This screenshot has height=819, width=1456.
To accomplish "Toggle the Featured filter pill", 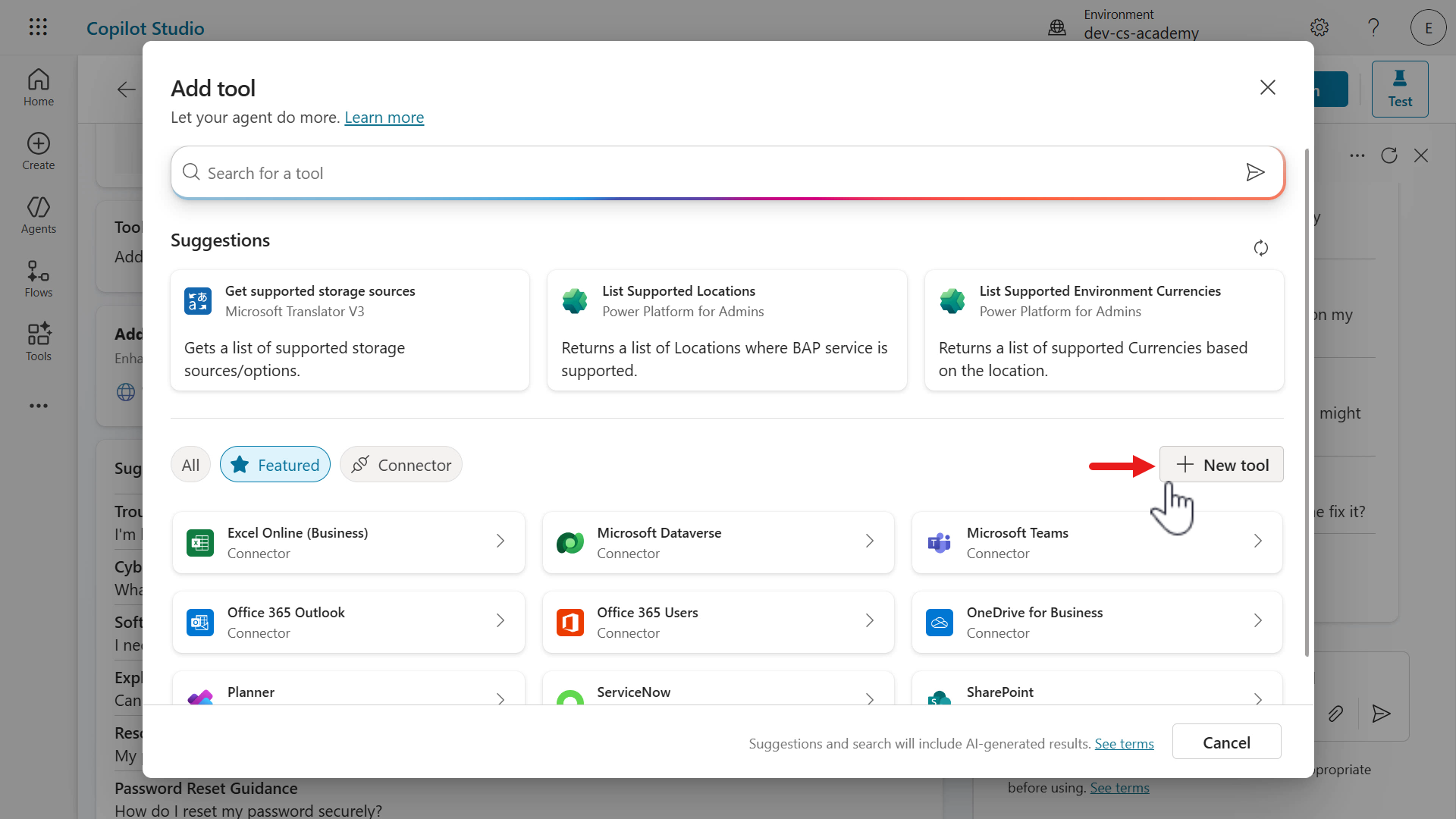I will click(x=275, y=465).
